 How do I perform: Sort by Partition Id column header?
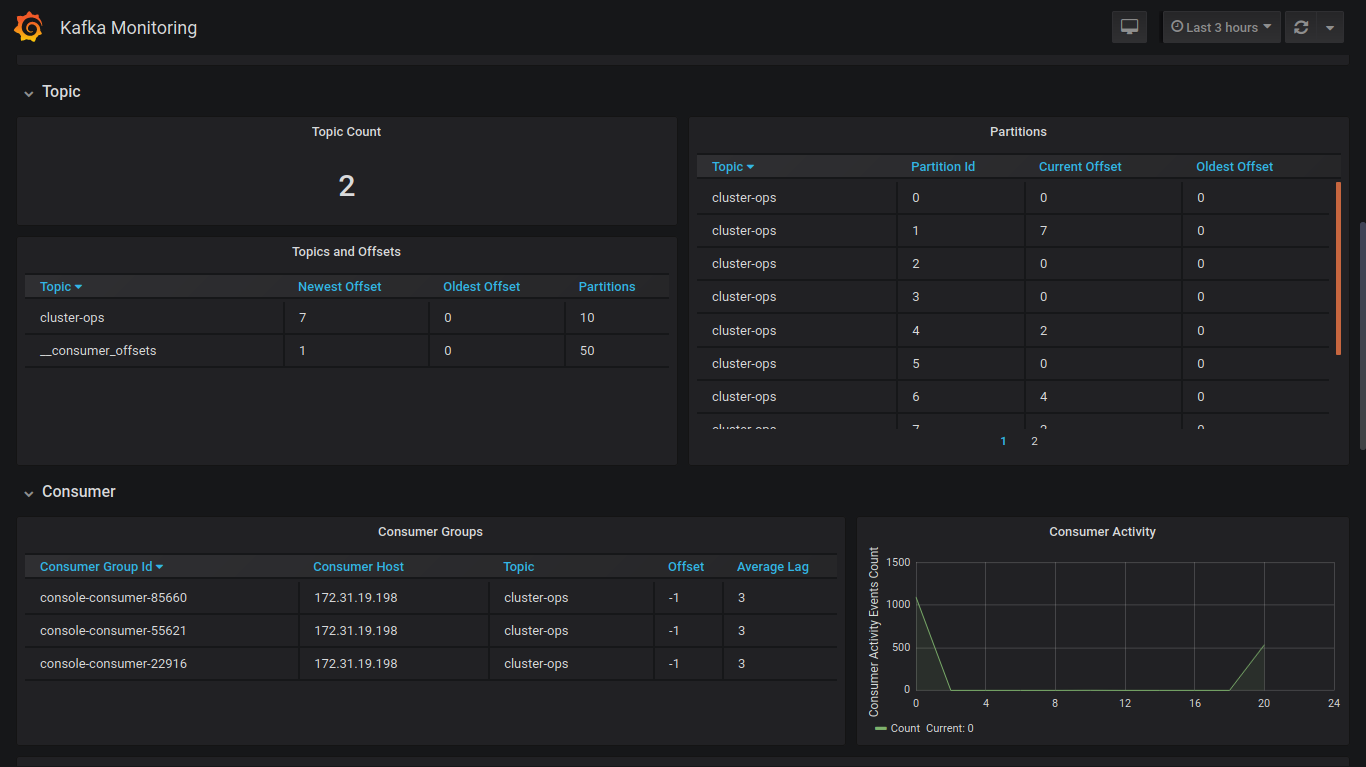(942, 167)
